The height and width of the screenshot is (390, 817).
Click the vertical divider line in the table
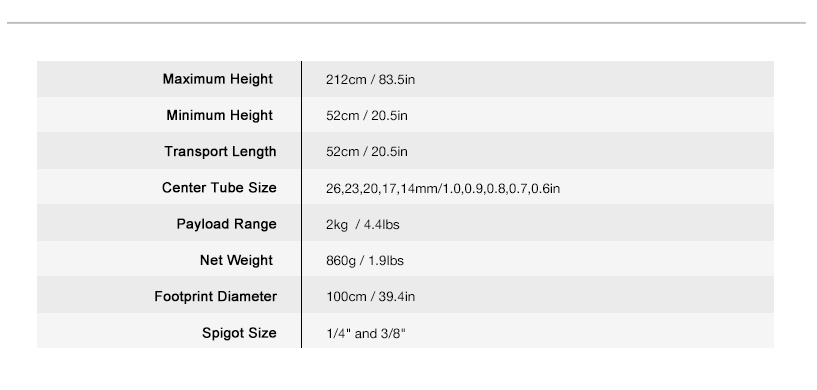301,204
